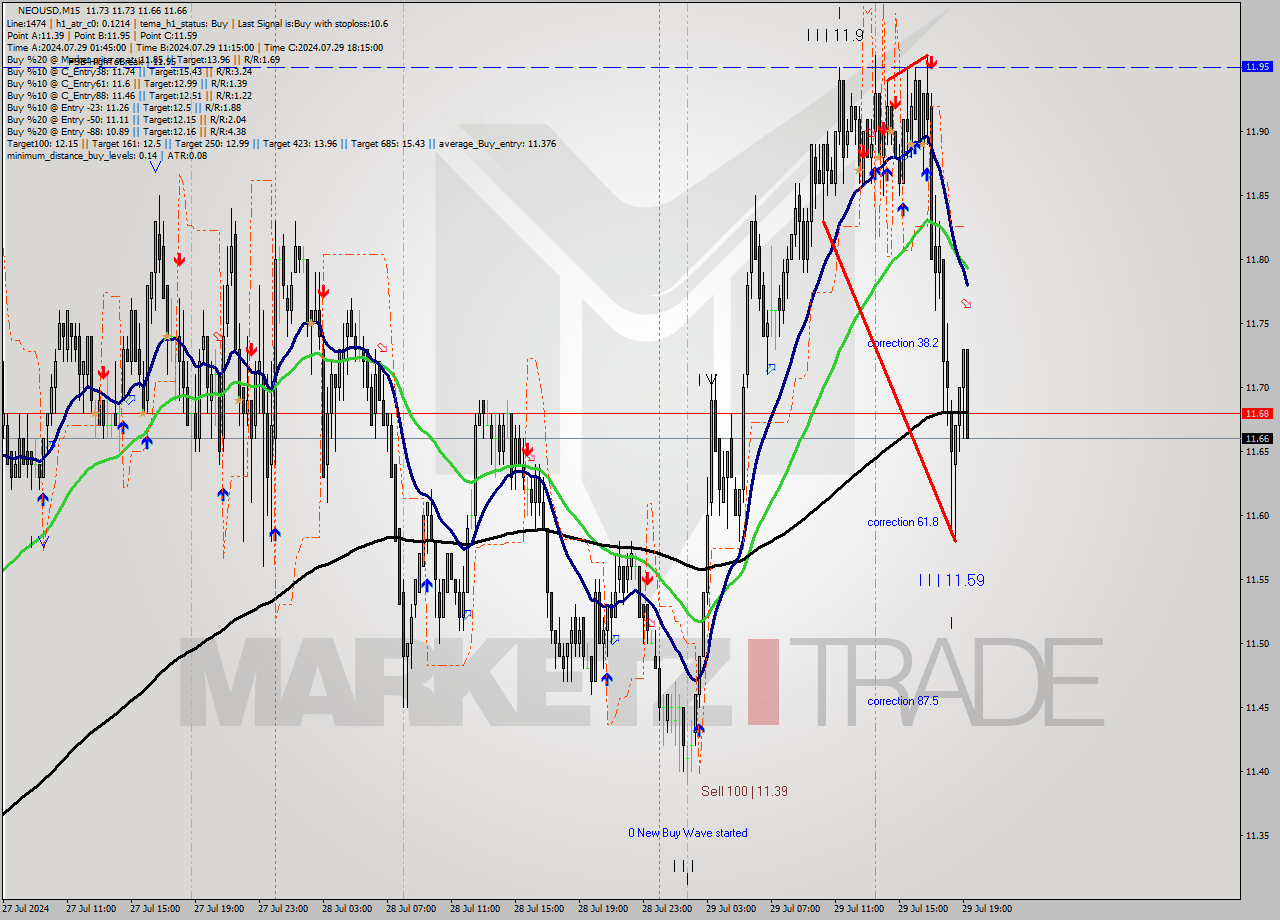
Task: Click the 11.50 price axis label
Action: pyautogui.click(x=1257, y=643)
